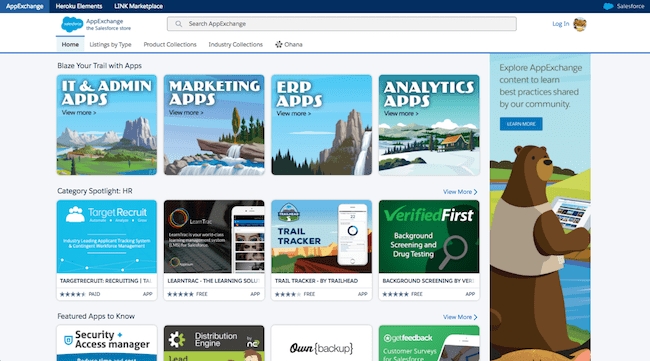
Task: Click View more on Analytics Apps
Action: click(401, 114)
